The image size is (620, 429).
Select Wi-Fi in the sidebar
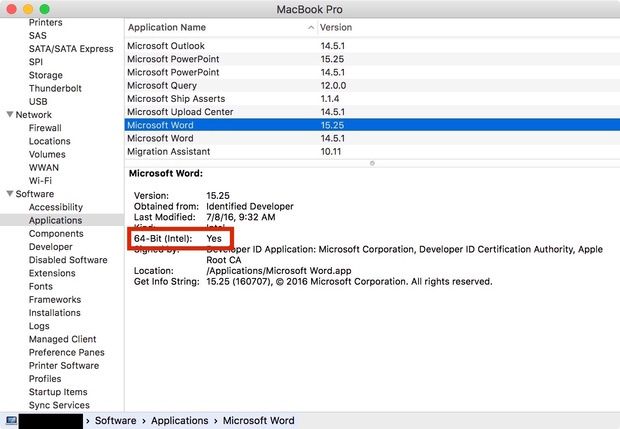click(40, 181)
